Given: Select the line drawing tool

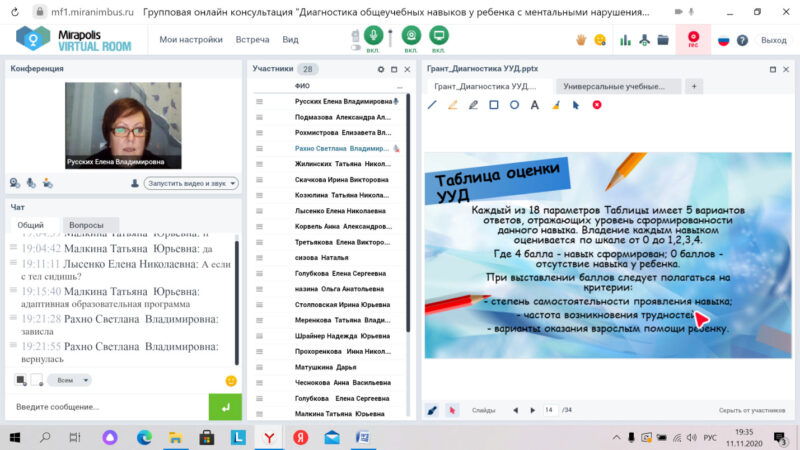Looking at the screenshot, I should pyautogui.click(x=432, y=105).
